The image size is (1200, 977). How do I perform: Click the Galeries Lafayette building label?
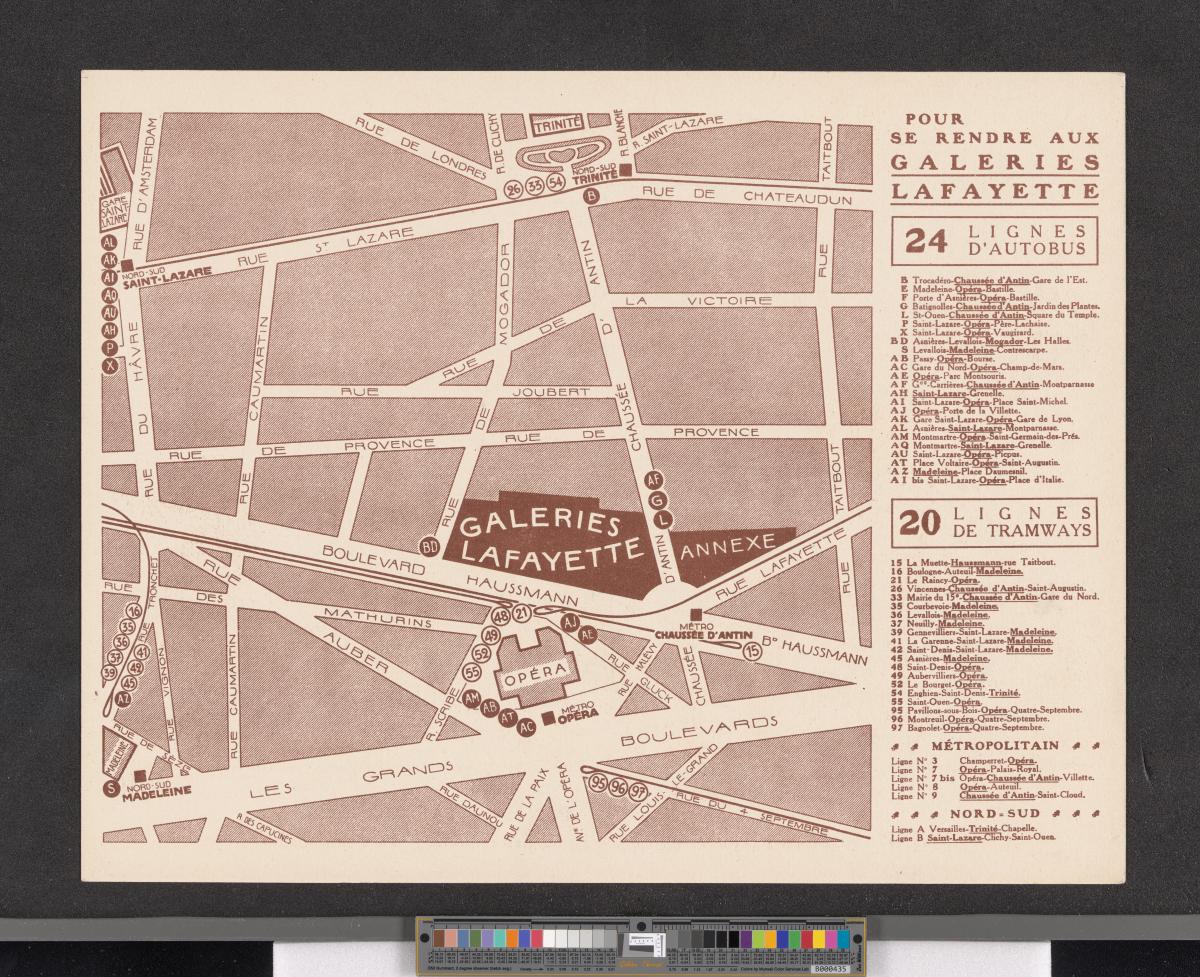point(552,537)
